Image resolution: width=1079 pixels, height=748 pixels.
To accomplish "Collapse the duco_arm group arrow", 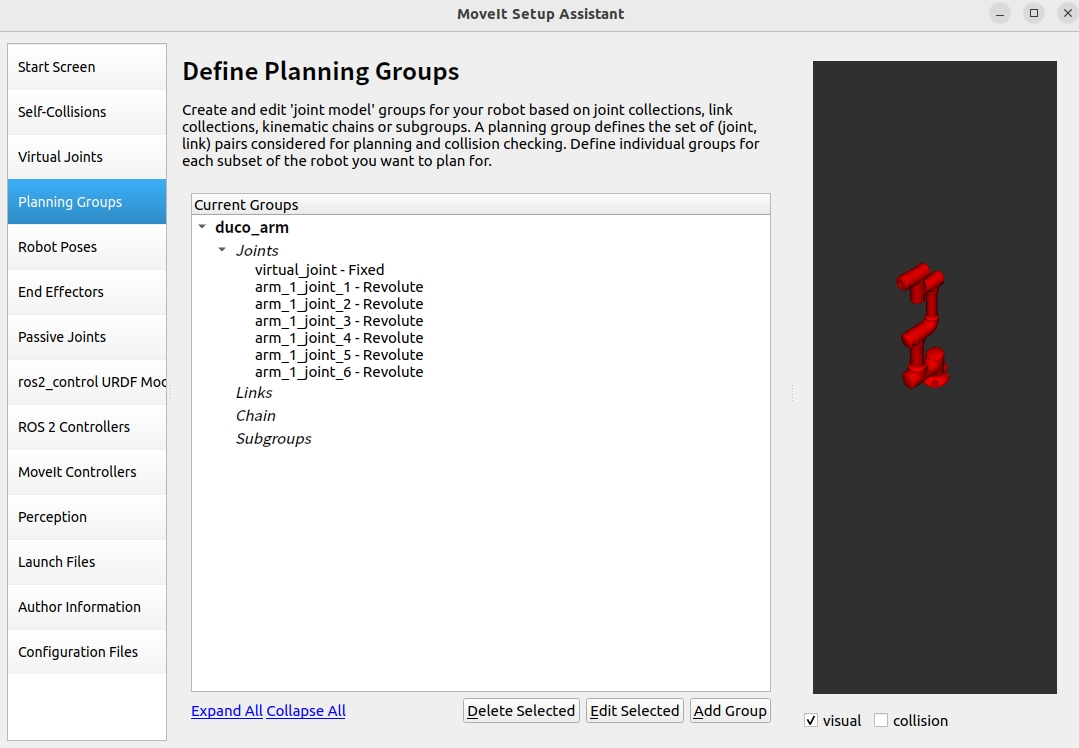I will tap(202, 226).
